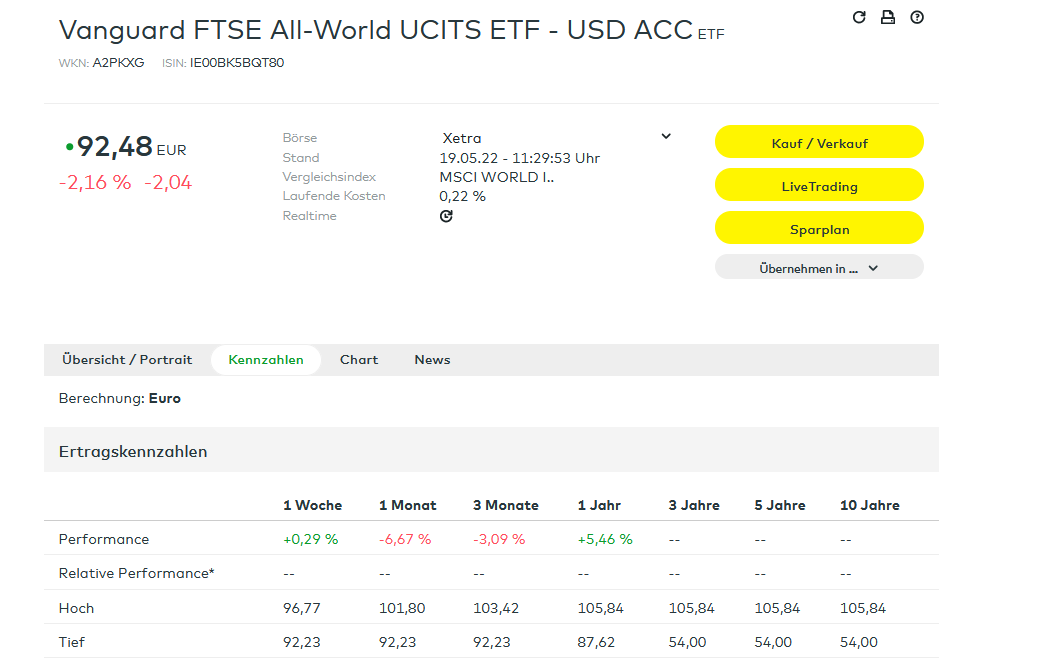Click the refresh icon at top right
This screenshot has width=1057, height=667.
(x=859, y=17)
